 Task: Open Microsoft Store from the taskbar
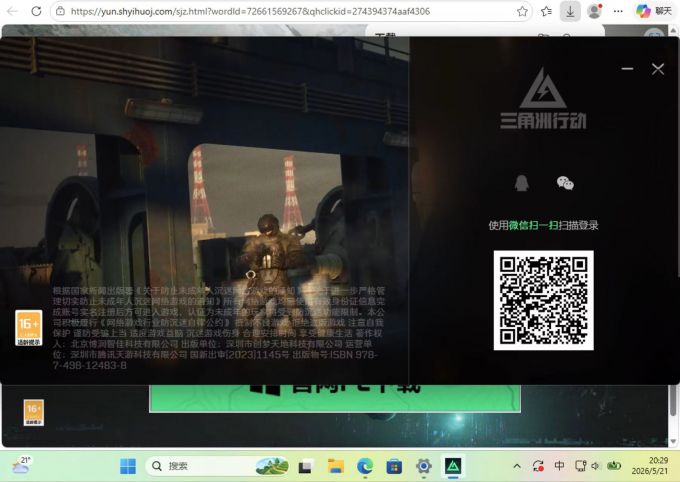click(394, 466)
